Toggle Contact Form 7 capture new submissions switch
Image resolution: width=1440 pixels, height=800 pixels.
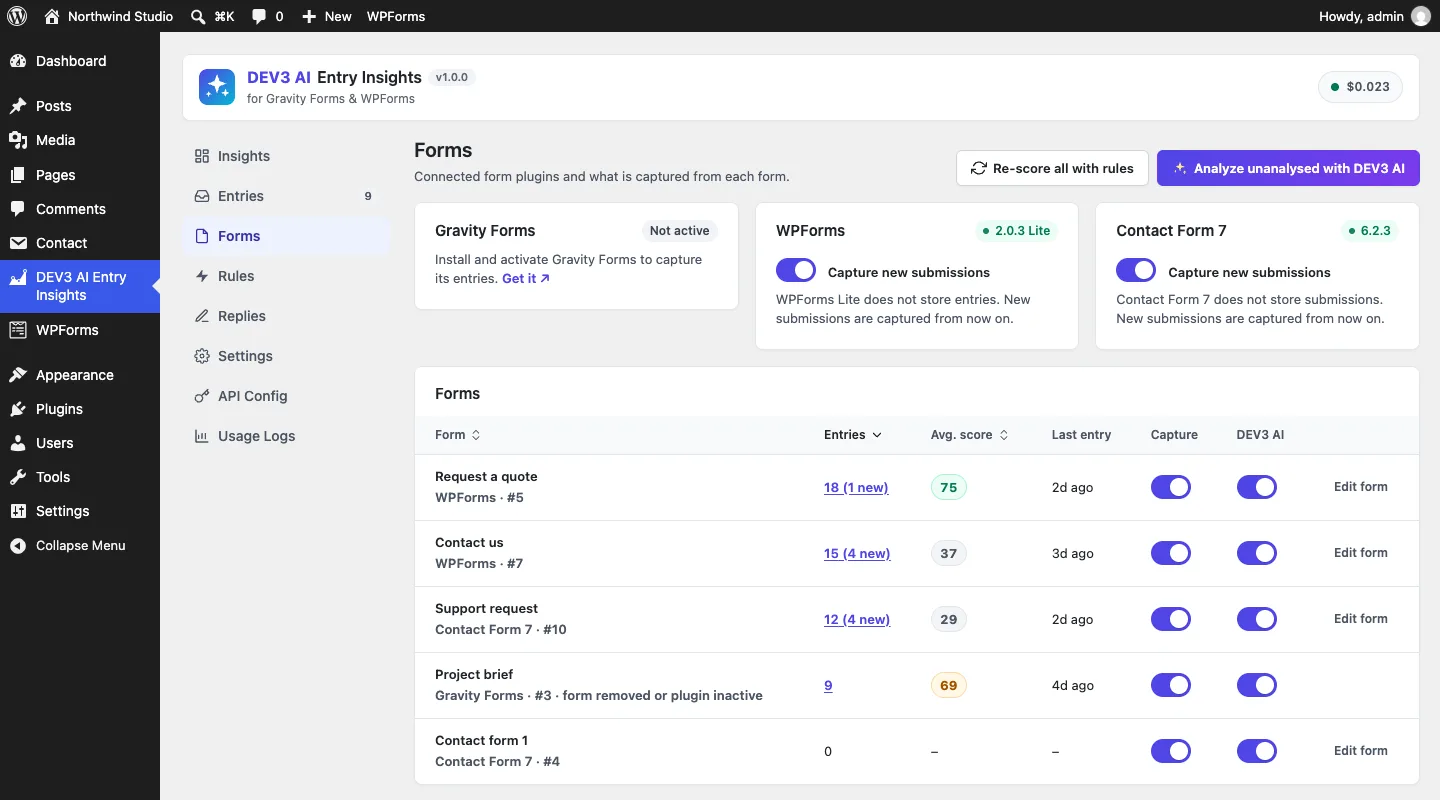click(x=1136, y=271)
